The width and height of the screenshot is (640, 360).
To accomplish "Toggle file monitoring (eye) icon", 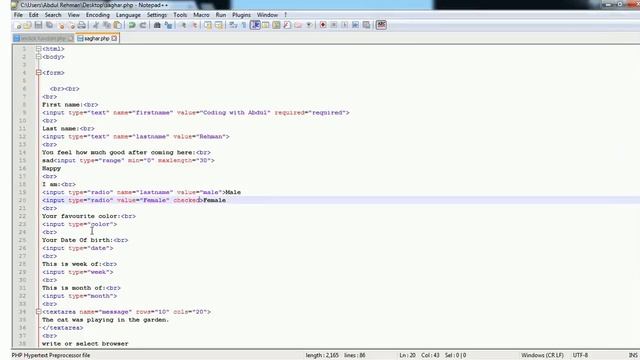I will coord(309,25).
